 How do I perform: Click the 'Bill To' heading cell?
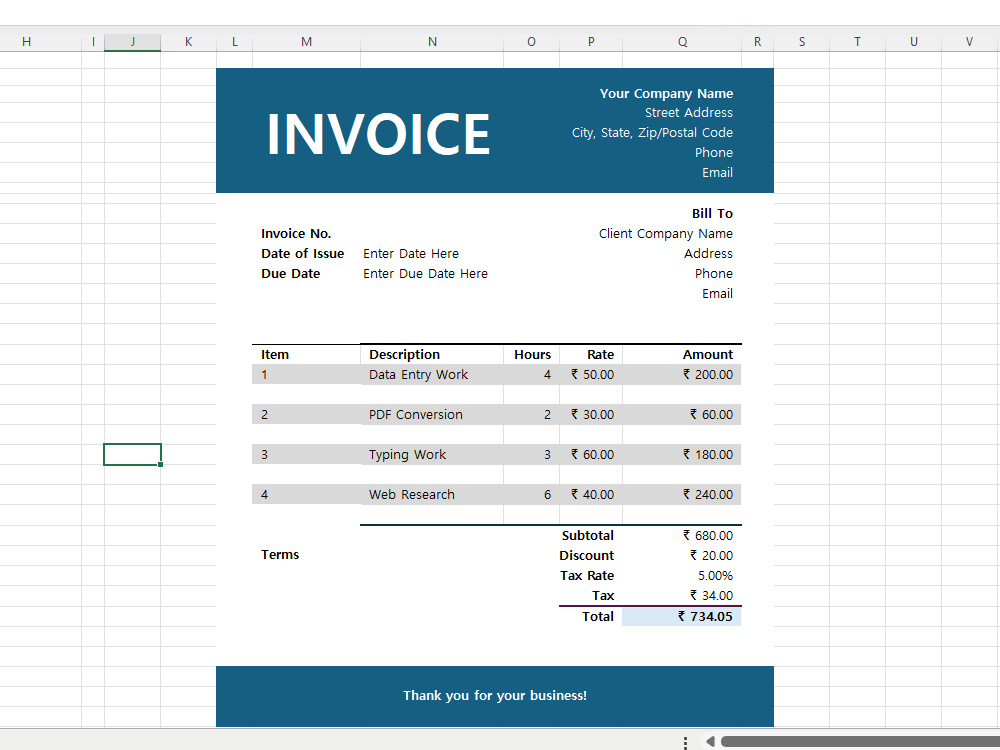pos(712,214)
